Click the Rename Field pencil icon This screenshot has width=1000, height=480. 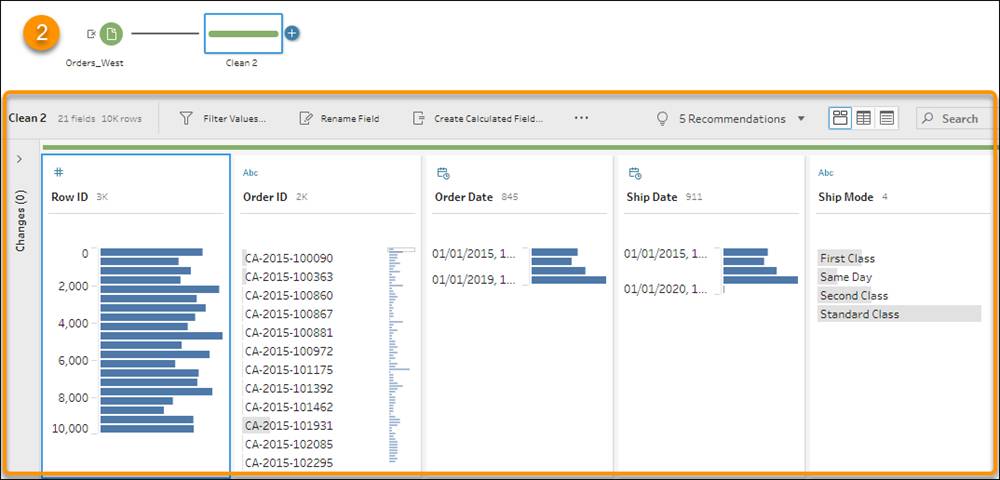click(x=305, y=119)
